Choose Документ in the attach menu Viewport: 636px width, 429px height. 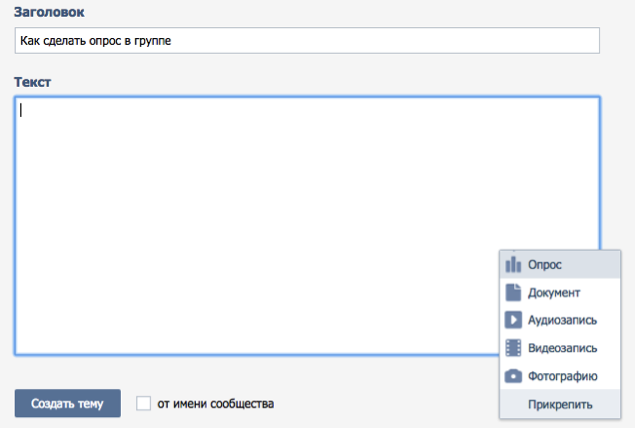pos(560,292)
